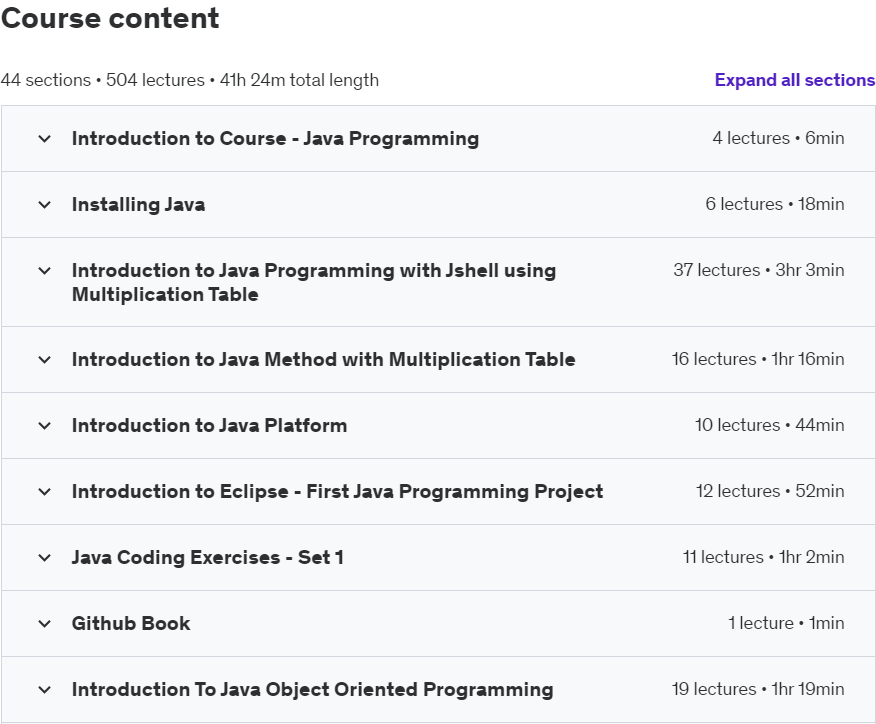Click the 37 lectures • 3hr 3min label
Viewport: 876px width, 724px height.
tap(758, 270)
